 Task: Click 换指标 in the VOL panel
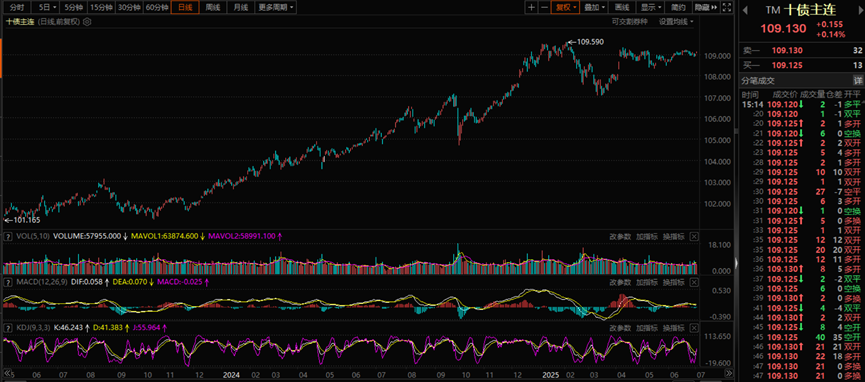click(674, 236)
